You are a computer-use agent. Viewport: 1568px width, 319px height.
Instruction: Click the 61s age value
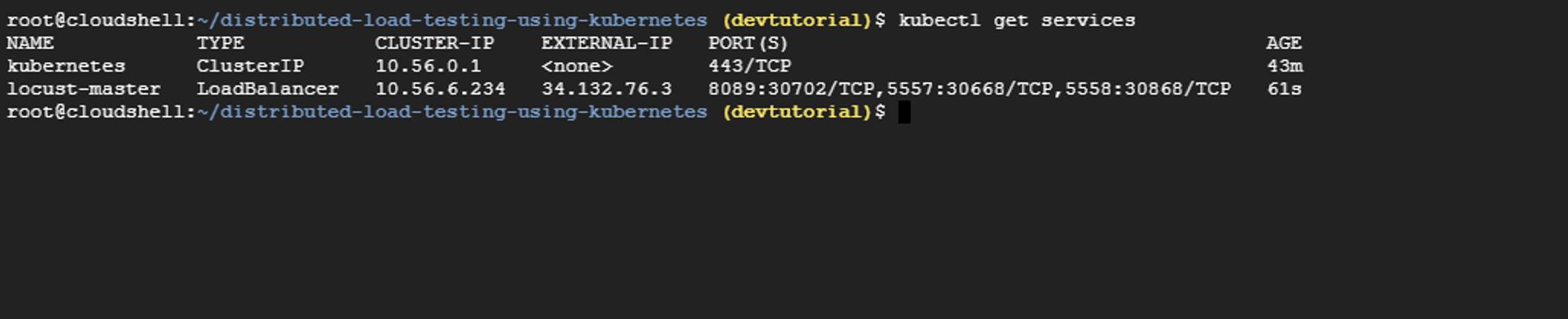(1284, 89)
